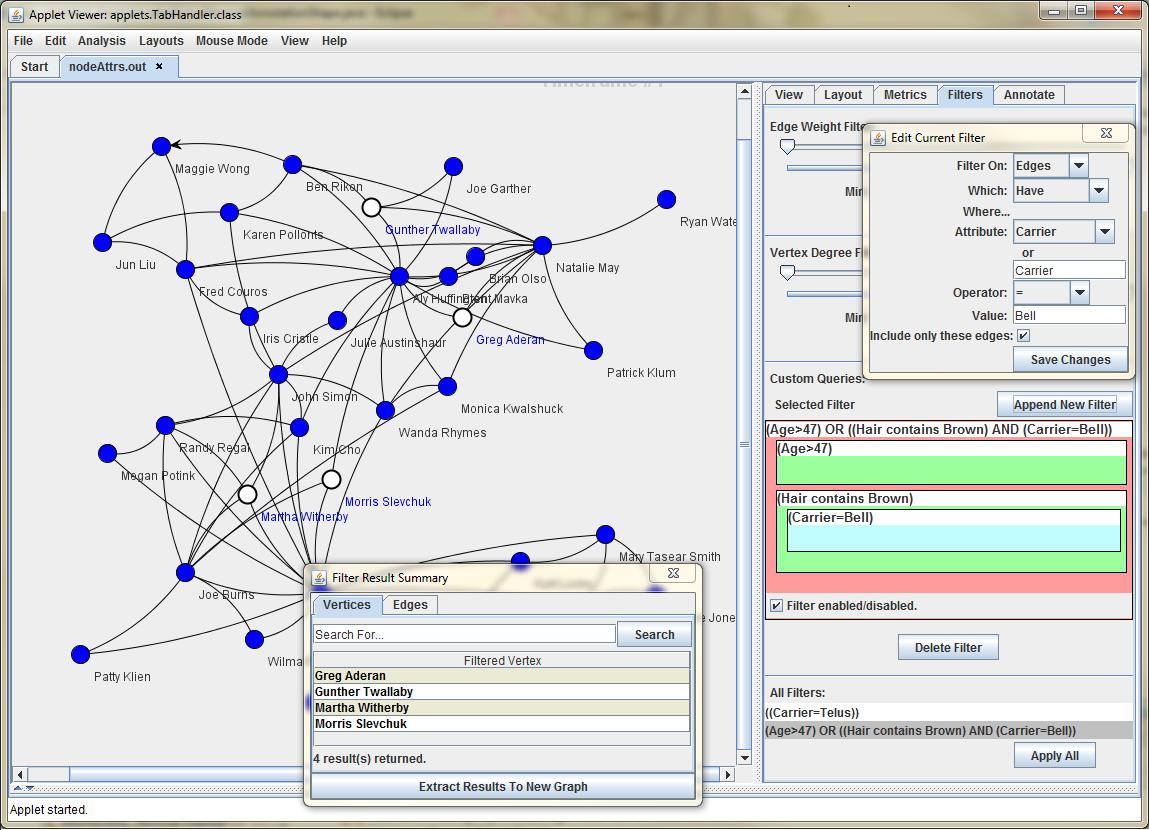Select Greg Aderan row in results
The image size is (1149, 830).
click(501, 675)
